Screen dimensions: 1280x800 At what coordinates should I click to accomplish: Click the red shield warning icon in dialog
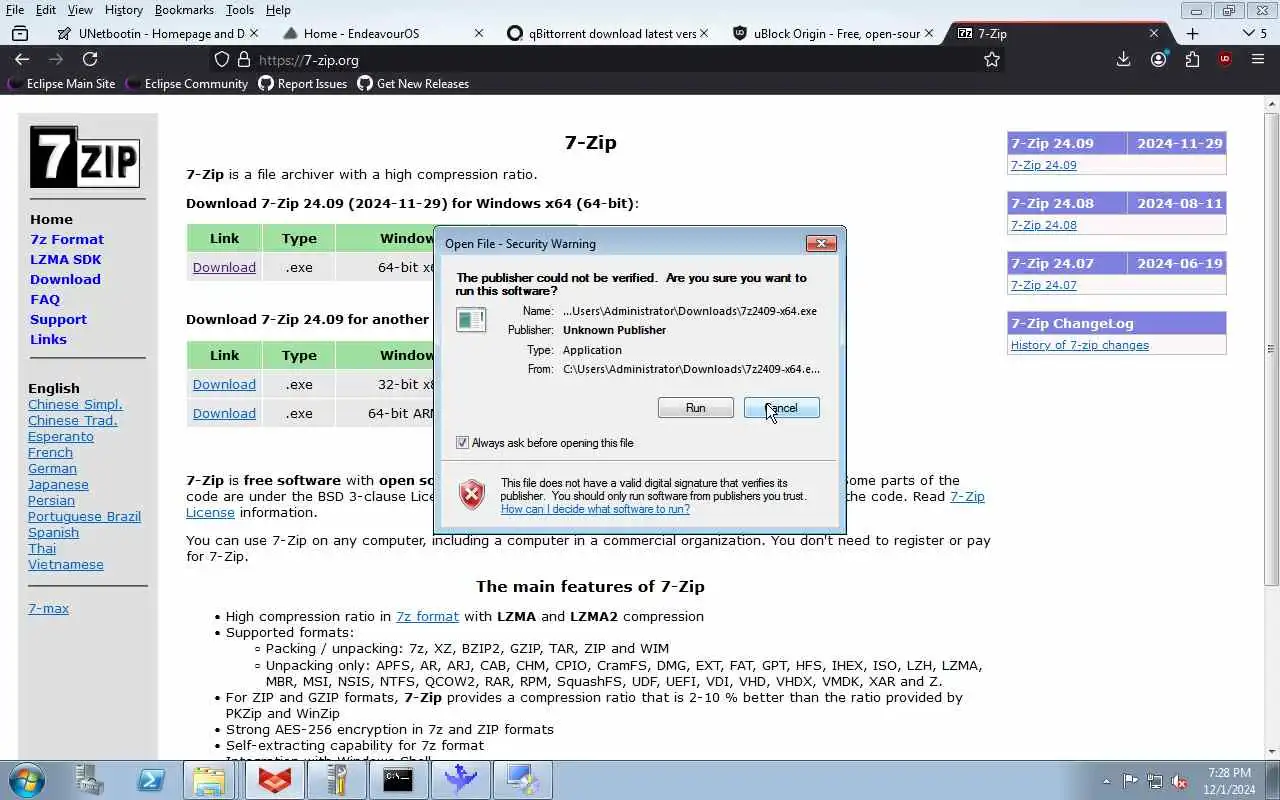click(472, 494)
